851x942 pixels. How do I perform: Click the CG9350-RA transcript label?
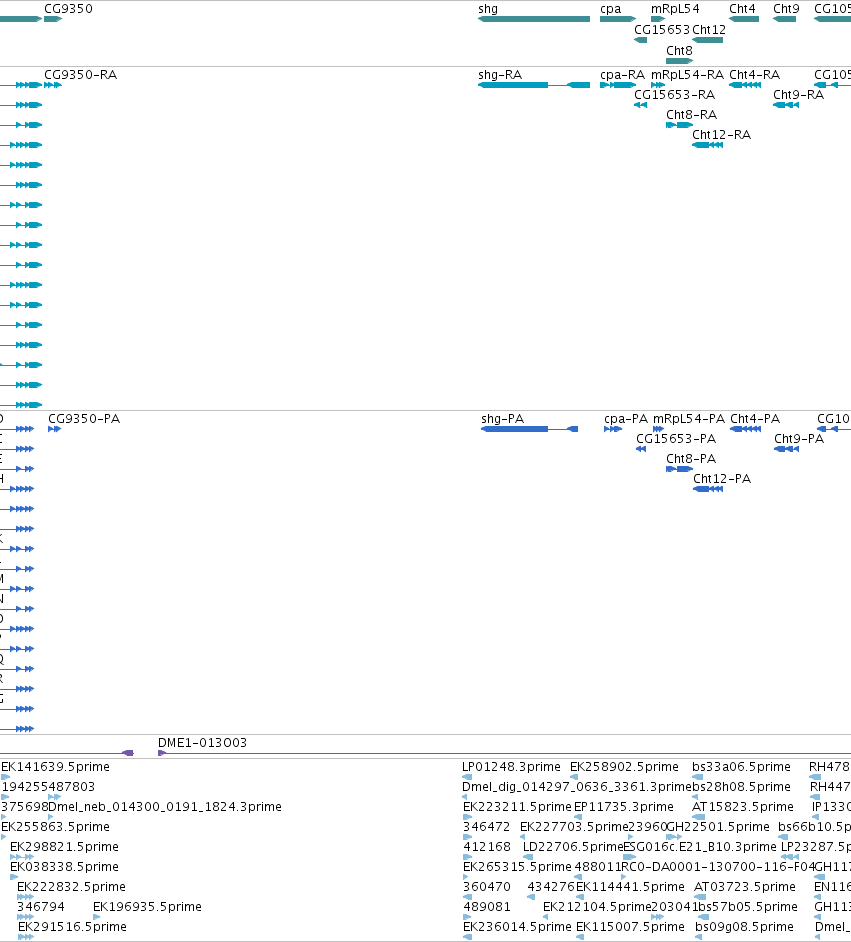pyautogui.click(x=80, y=74)
